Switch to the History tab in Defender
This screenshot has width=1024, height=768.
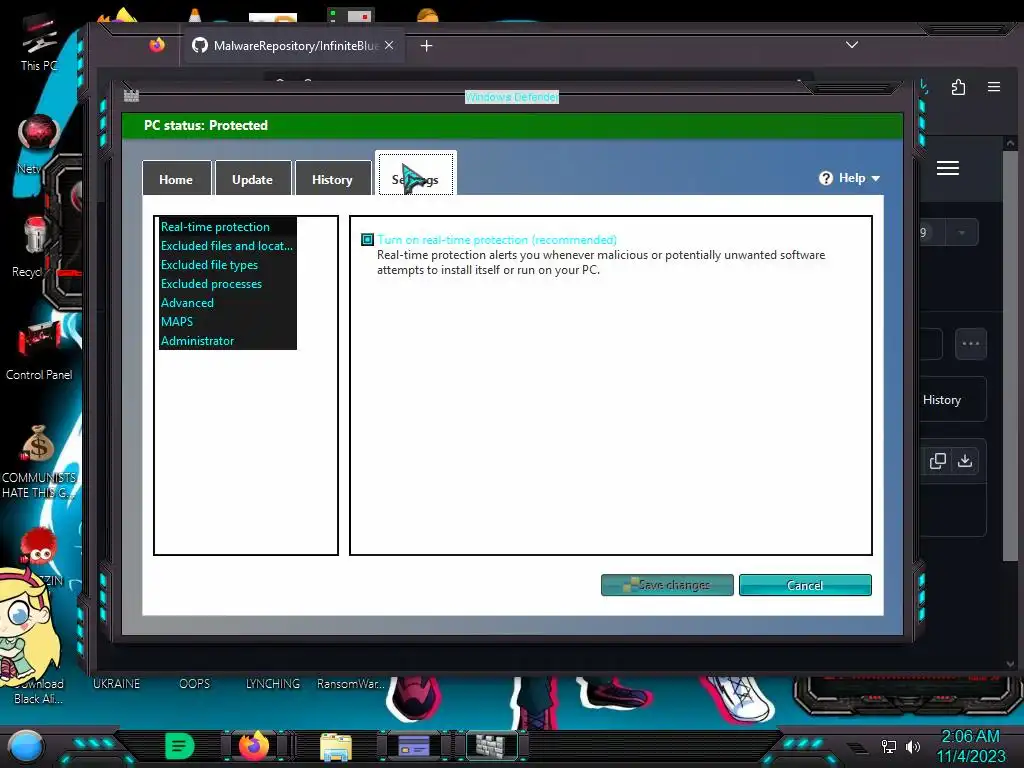[332, 179]
